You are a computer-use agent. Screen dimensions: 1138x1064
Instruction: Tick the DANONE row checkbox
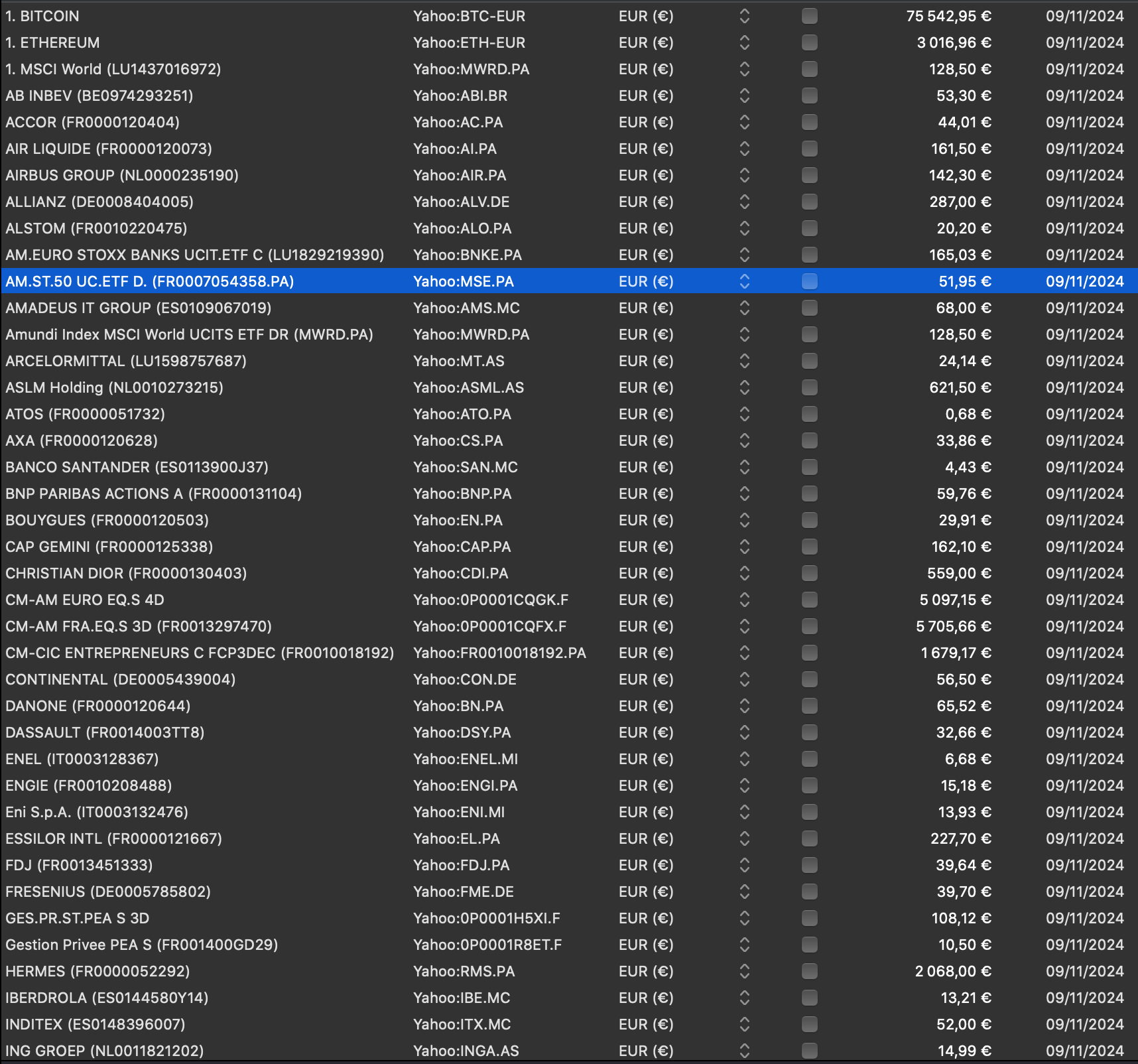click(809, 706)
